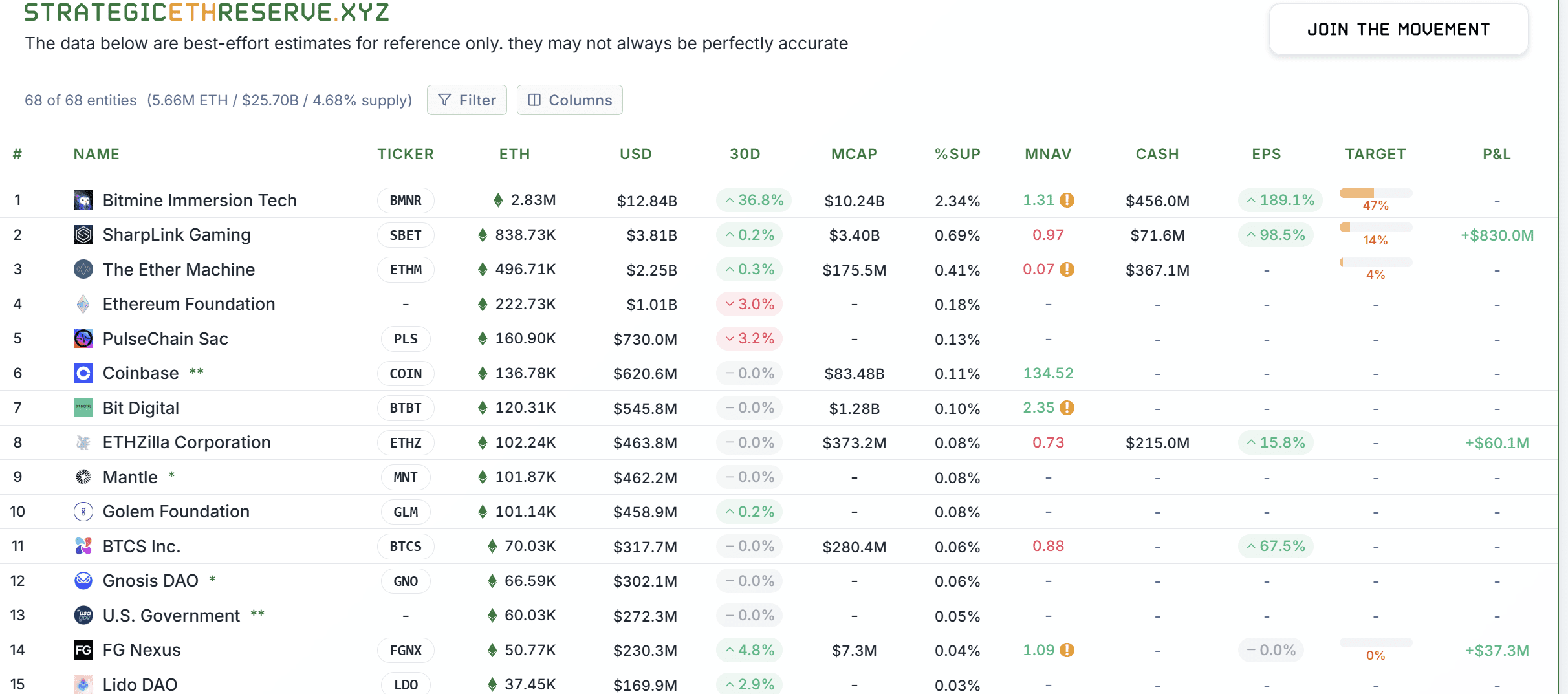Click the FG Nexus logo icon

pos(83,650)
